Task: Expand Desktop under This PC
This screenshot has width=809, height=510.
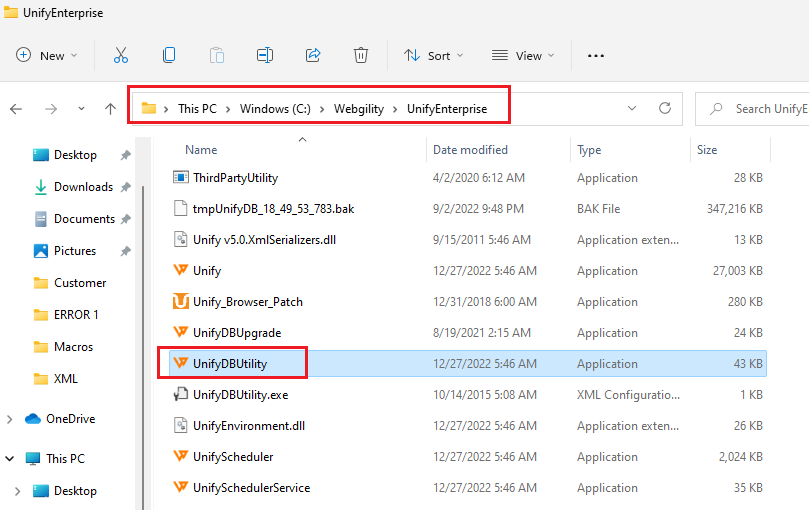Action: (17, 491)
